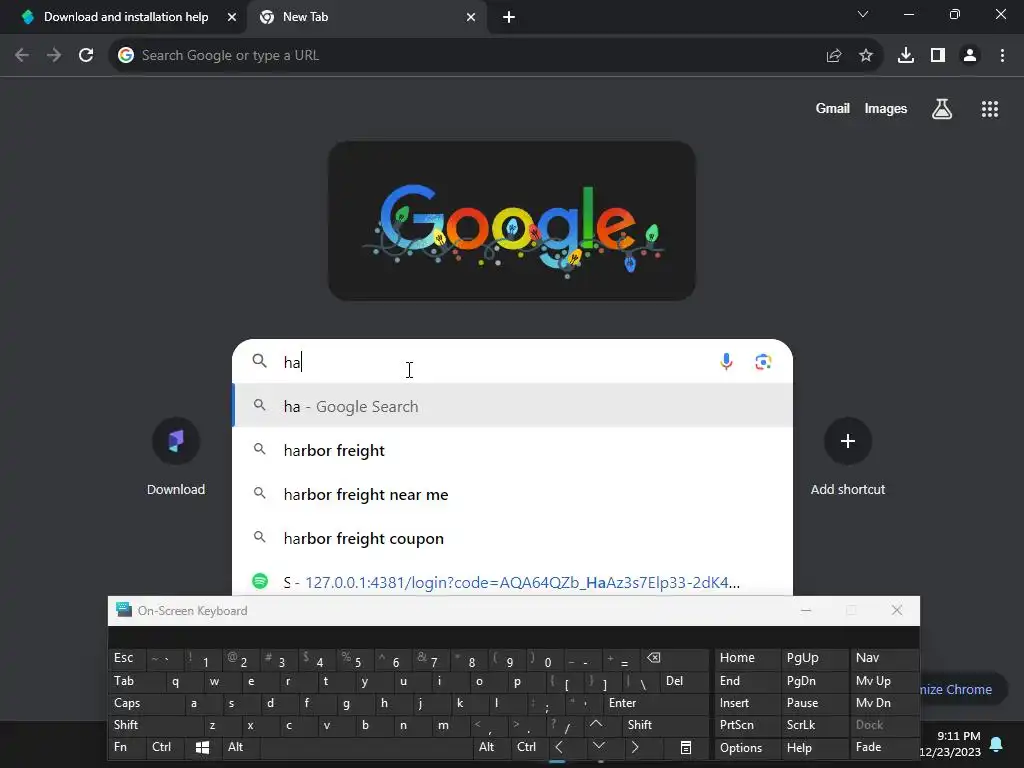Close the Download and installation help tab
The height and width of the screenshot is (768, 1024).
coord(232,17)
